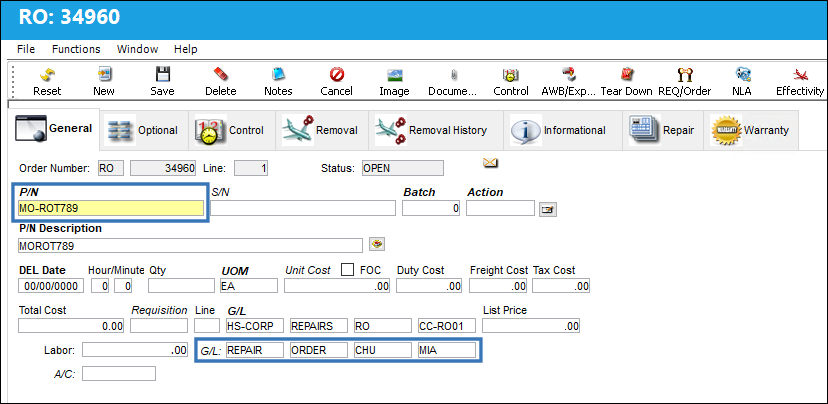This screenshot has height=404, width=828.
Task: Click the P/N field containing MO-ROT789
Action: tap(111, 208)
